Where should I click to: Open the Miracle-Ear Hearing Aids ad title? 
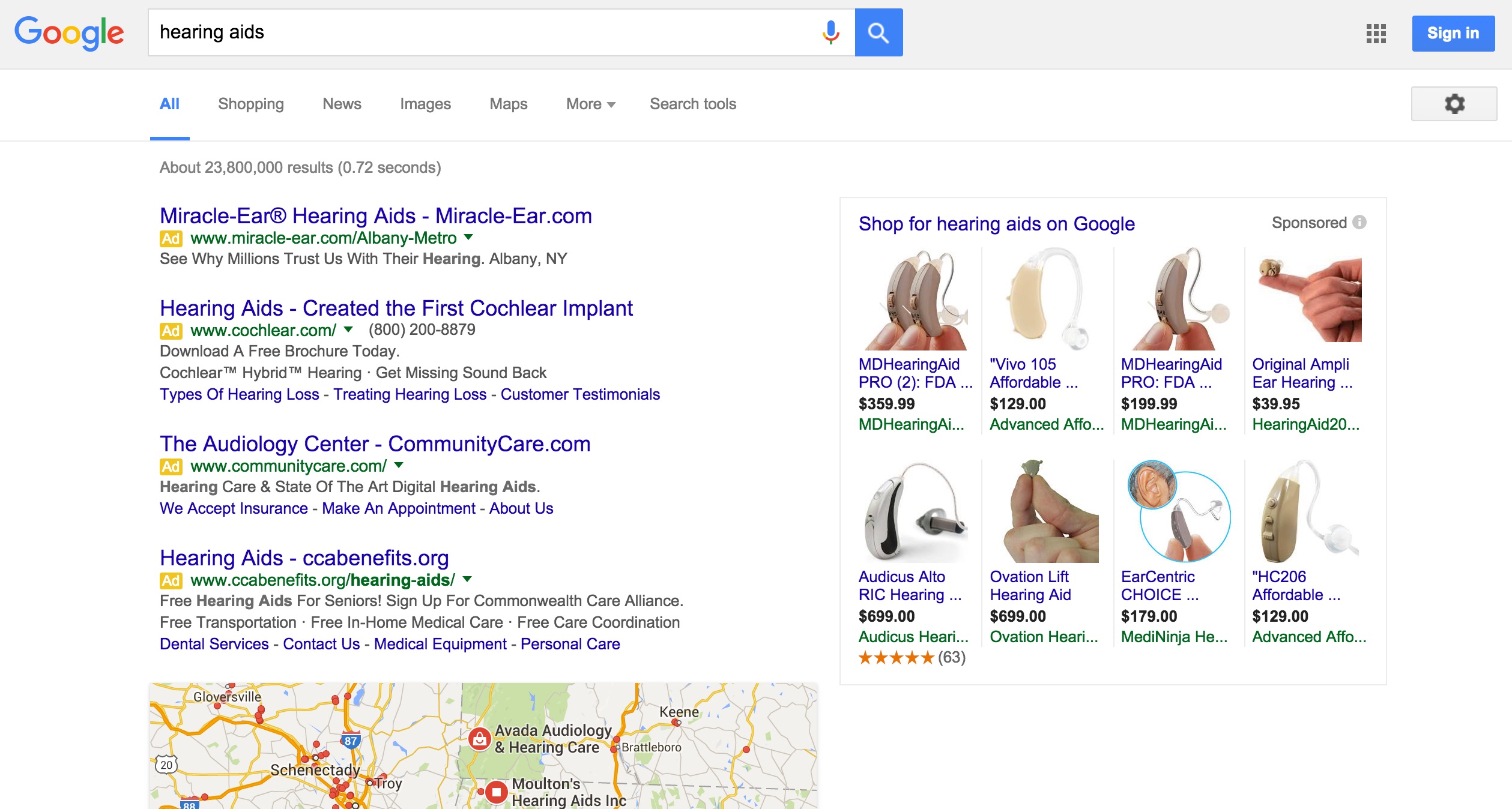tap(376, 216)
